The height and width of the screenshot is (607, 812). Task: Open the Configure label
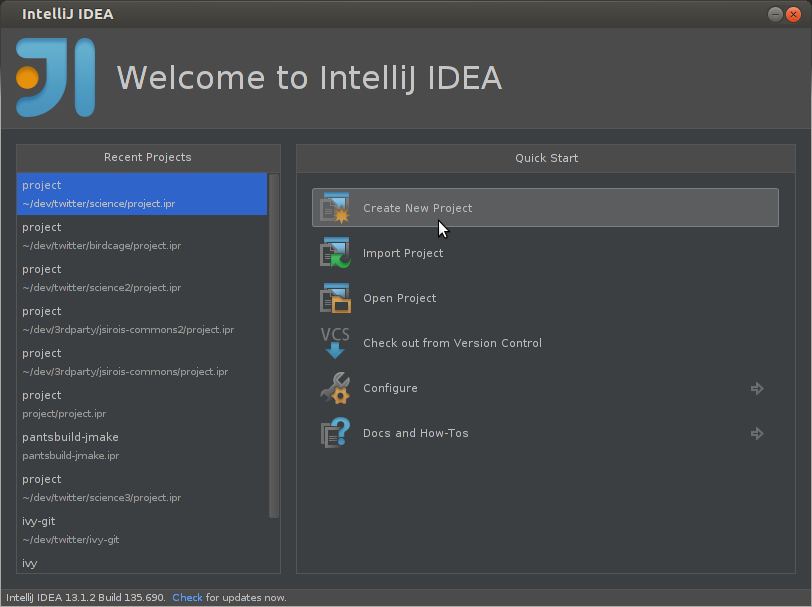tap(390, 388)
